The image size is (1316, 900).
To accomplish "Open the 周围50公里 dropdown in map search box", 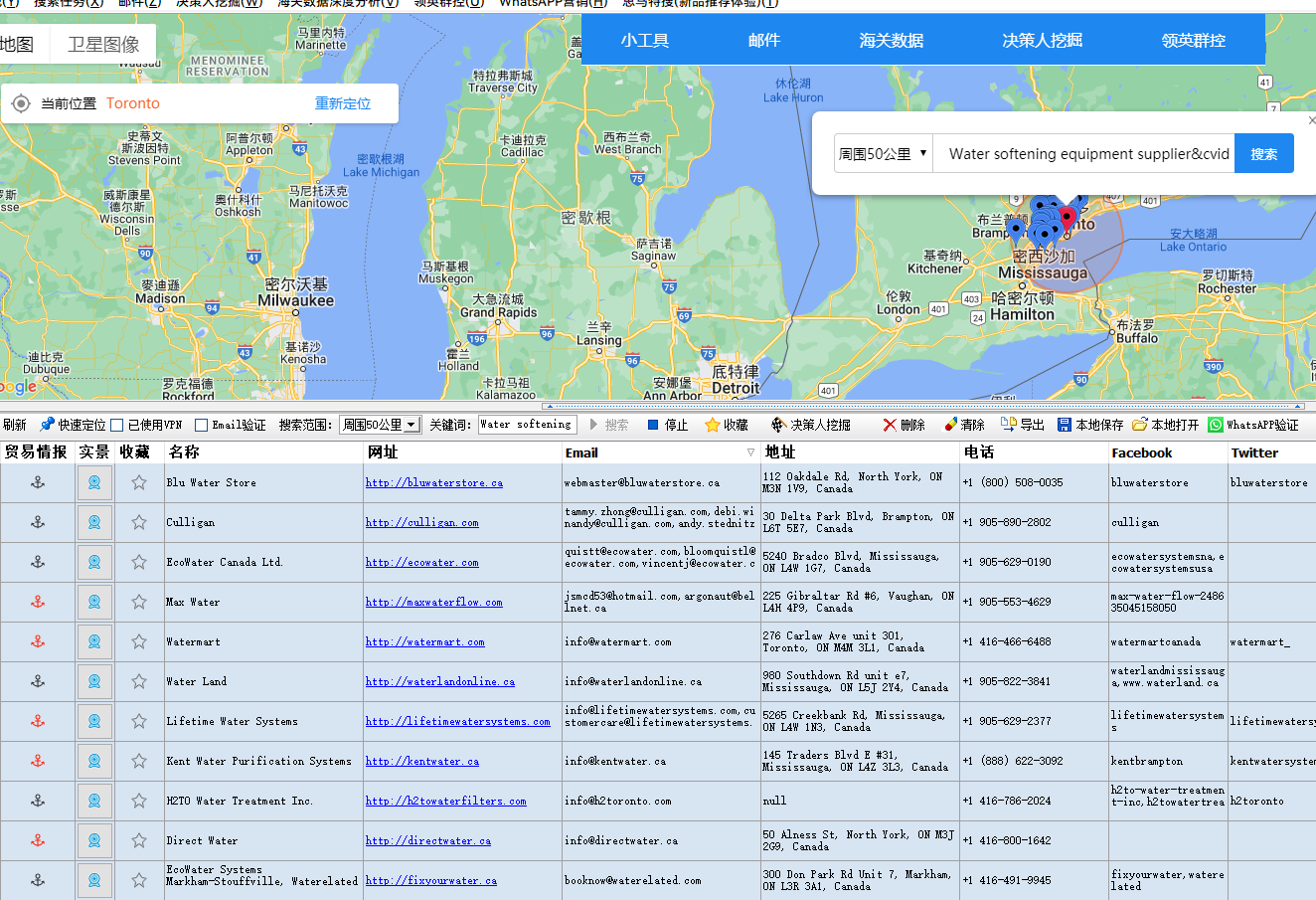I will 883,154.
